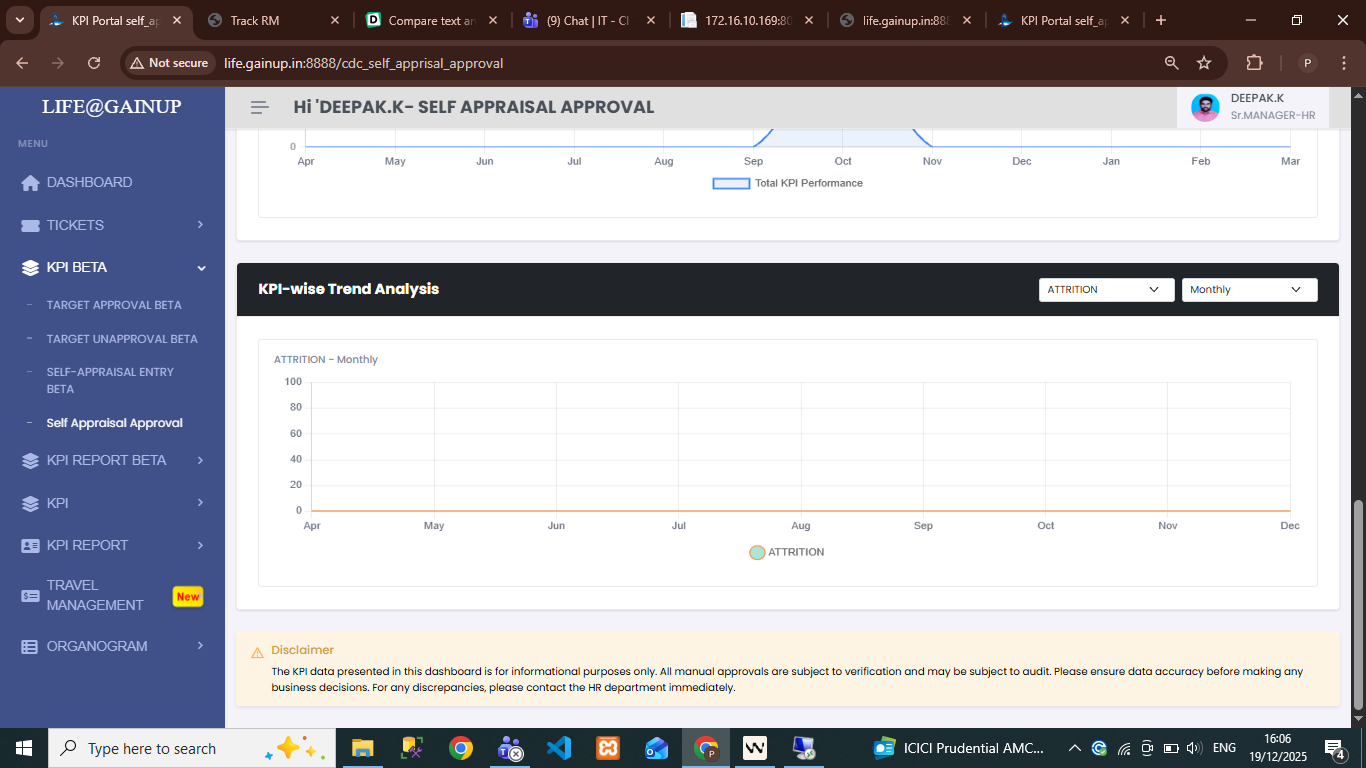Toggle ATTRITION legend series visibility
The image size is (1366, 768).
[757, 552]
